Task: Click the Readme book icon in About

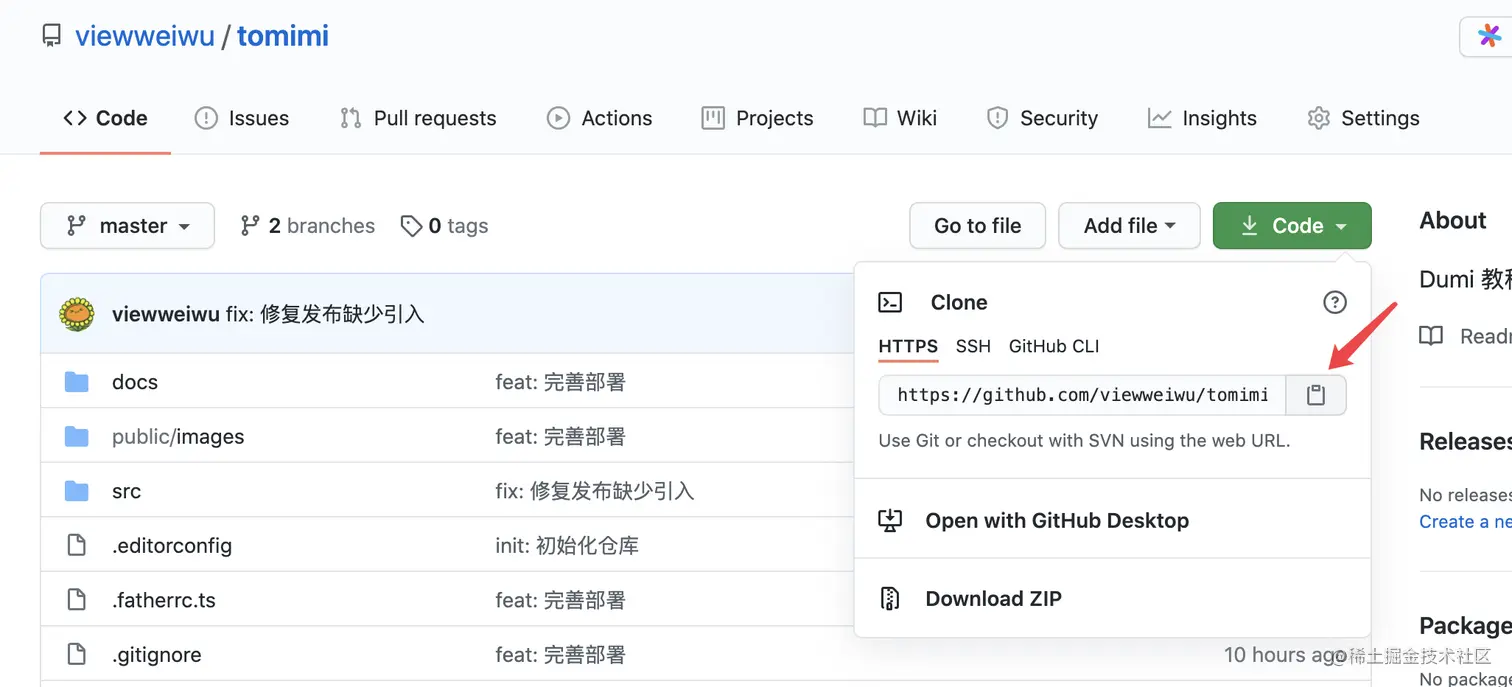Action: tap(1432, 336)
